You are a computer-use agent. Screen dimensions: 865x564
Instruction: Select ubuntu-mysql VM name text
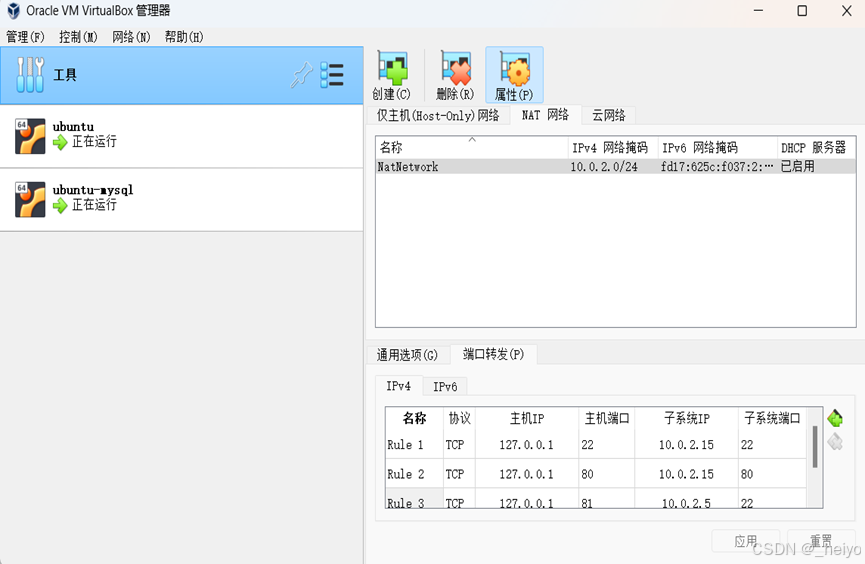coord(93,189)
